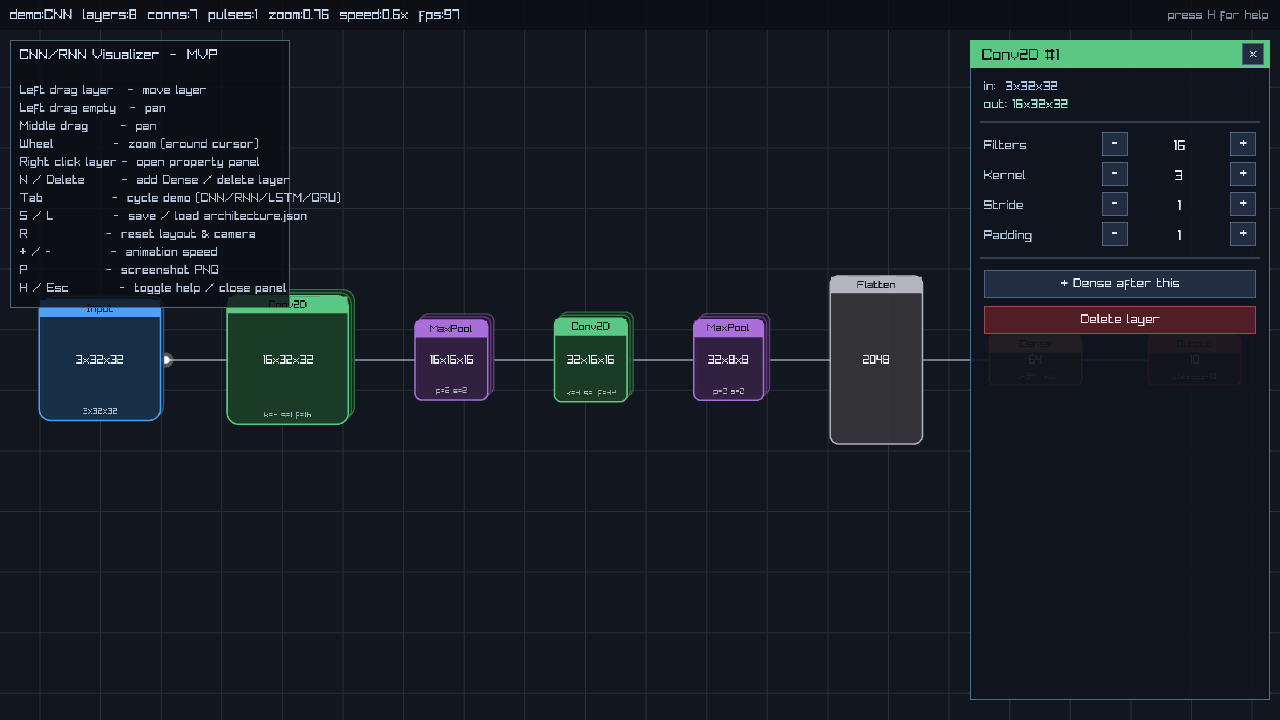The image size is (1280, 720).
Task: Select the Conv2D 32x16x16 layer node
Action: coord(591,360)
